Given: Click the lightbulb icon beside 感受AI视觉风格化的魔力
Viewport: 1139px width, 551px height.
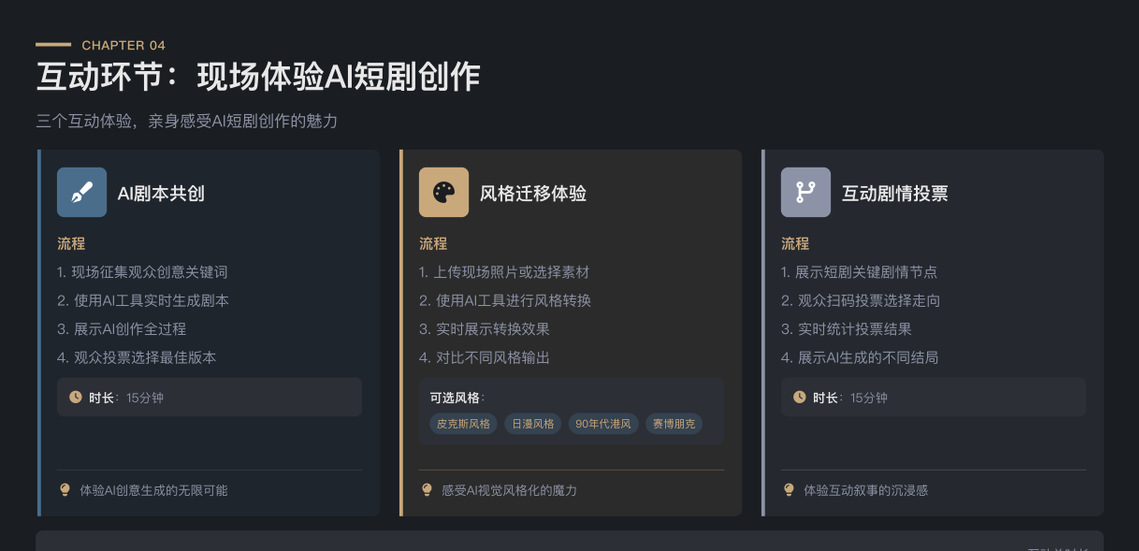Looking at the screenshot, I should (x=427, y=490).
